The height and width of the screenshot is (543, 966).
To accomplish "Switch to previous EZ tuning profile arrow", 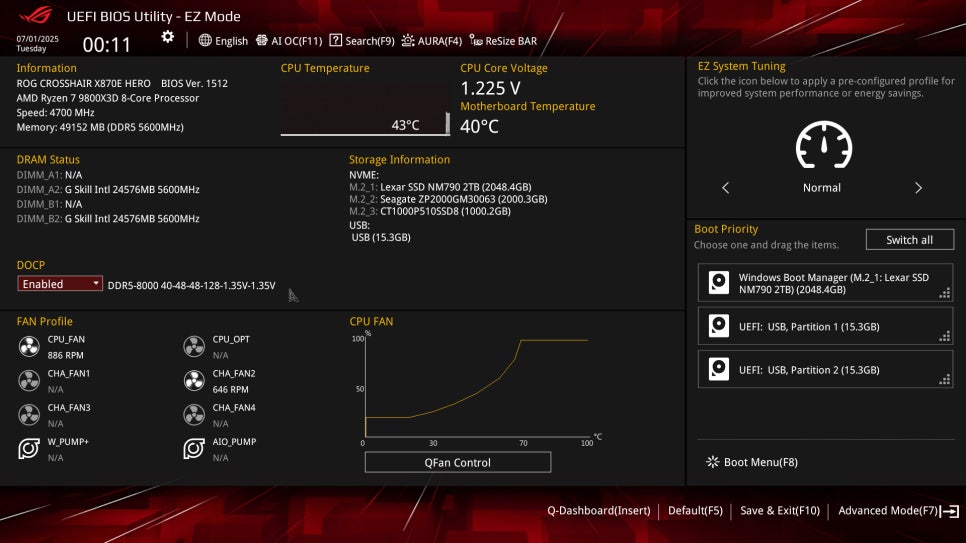I will [x=725, y=188].
